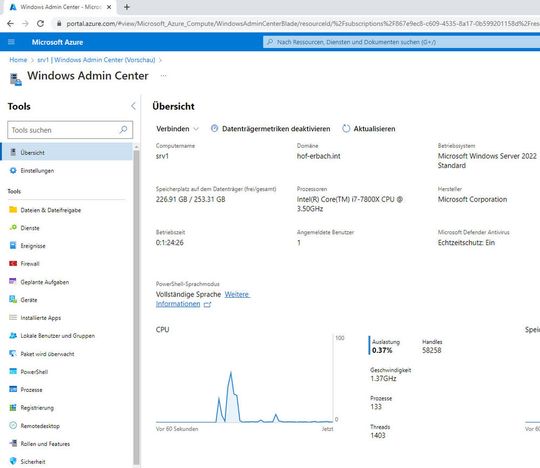Select Einstellungen menu entry
This screenshot has width=540, height=468.
pyautogui.click(x=67, y=170)
